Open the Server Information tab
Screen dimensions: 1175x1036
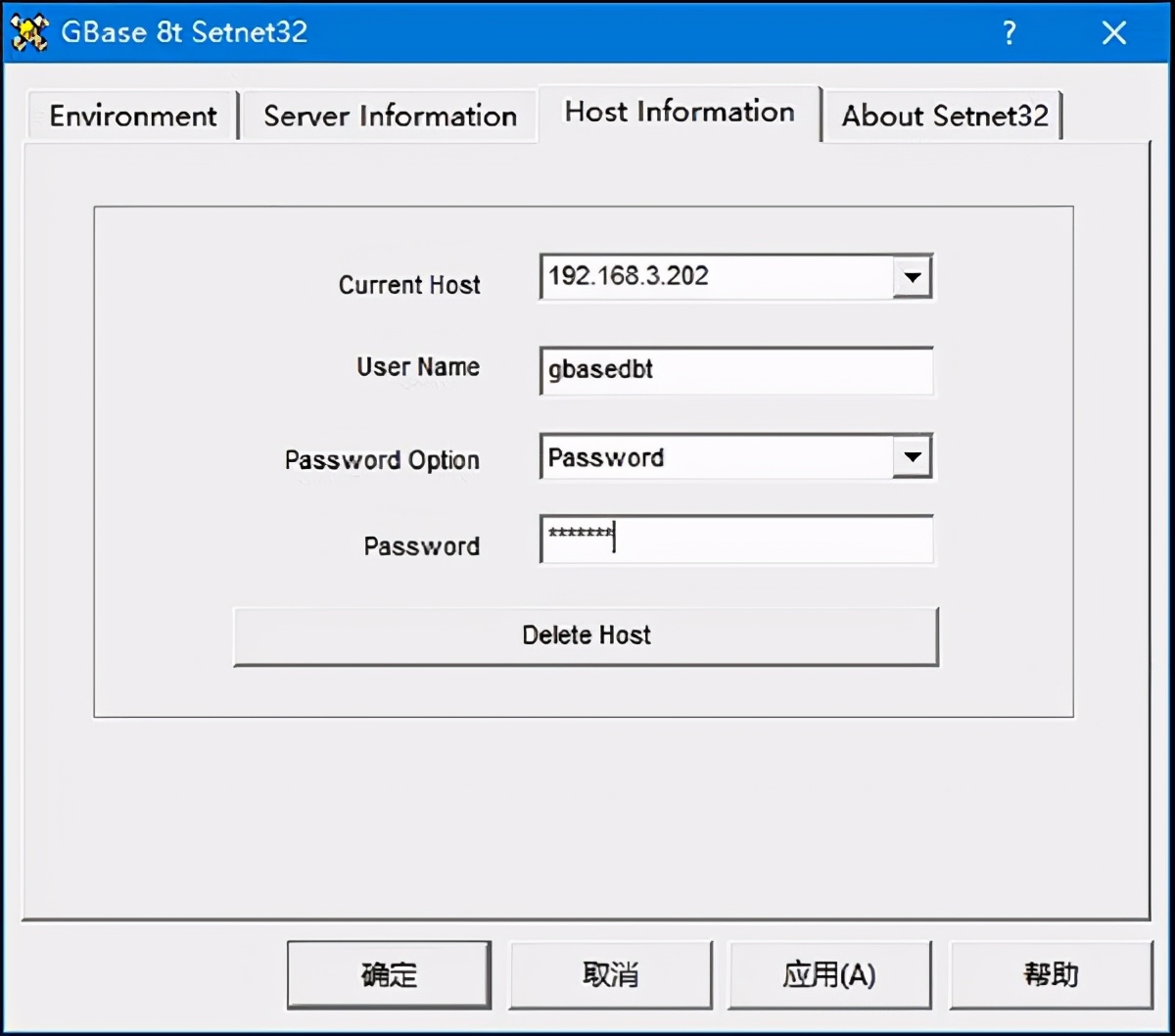[x=390, y=116]
